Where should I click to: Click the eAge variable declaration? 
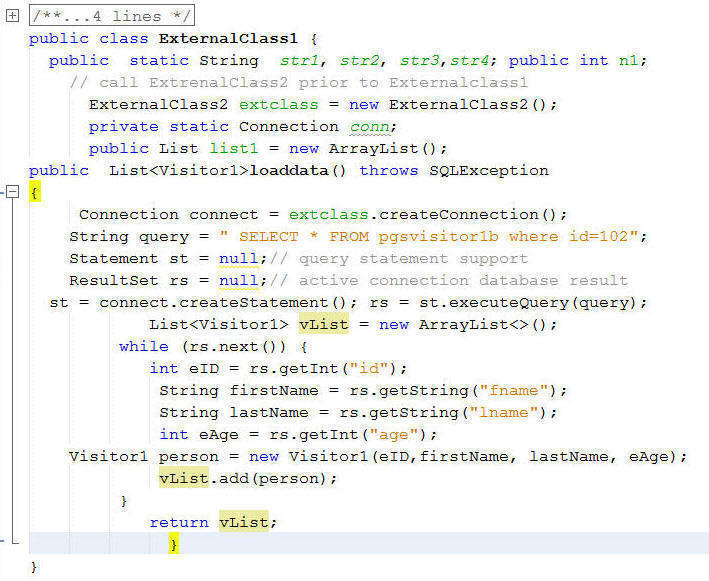219,435
